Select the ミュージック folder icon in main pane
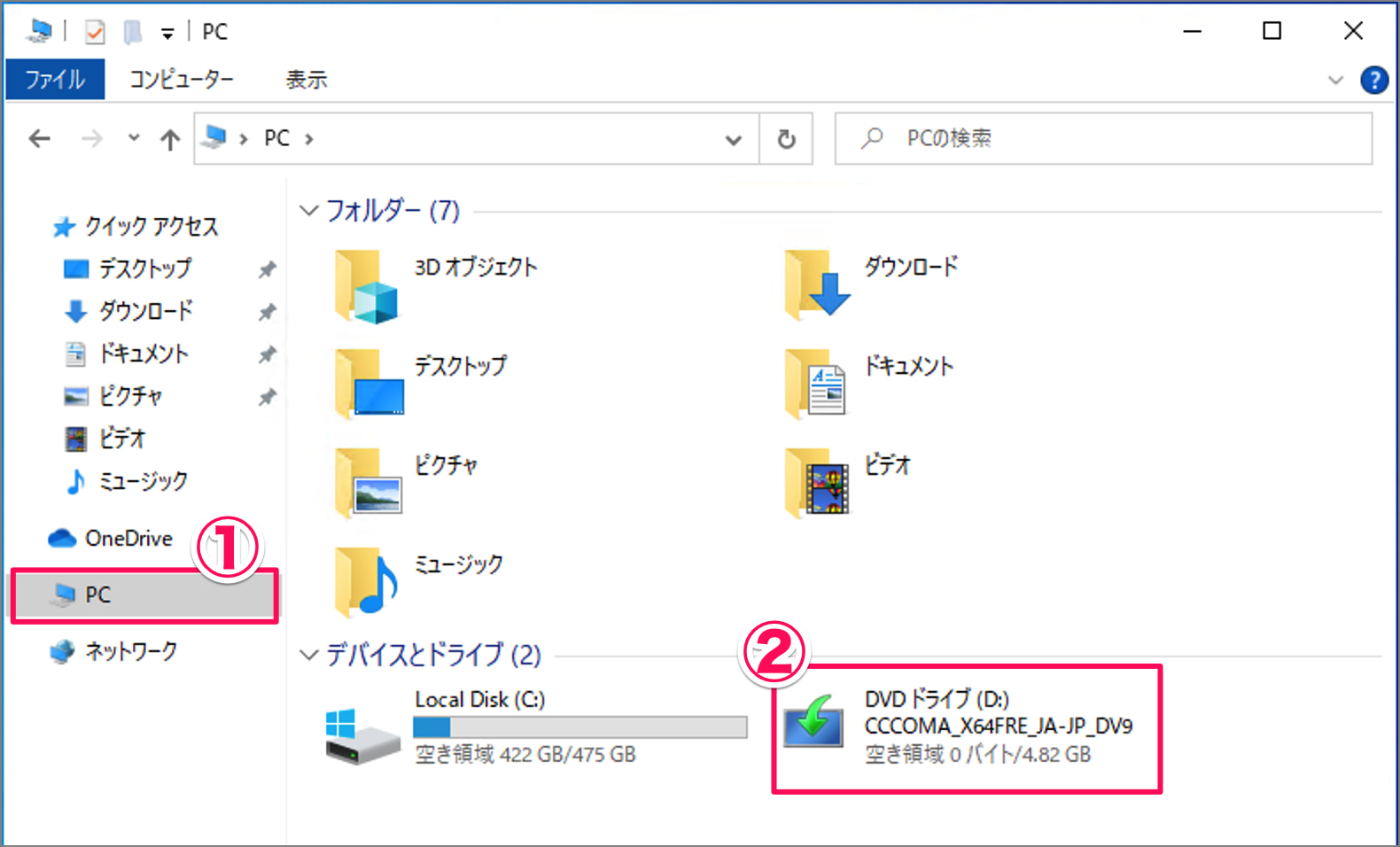Screen dimensions: 1400x847 click(x=366, y=582)
